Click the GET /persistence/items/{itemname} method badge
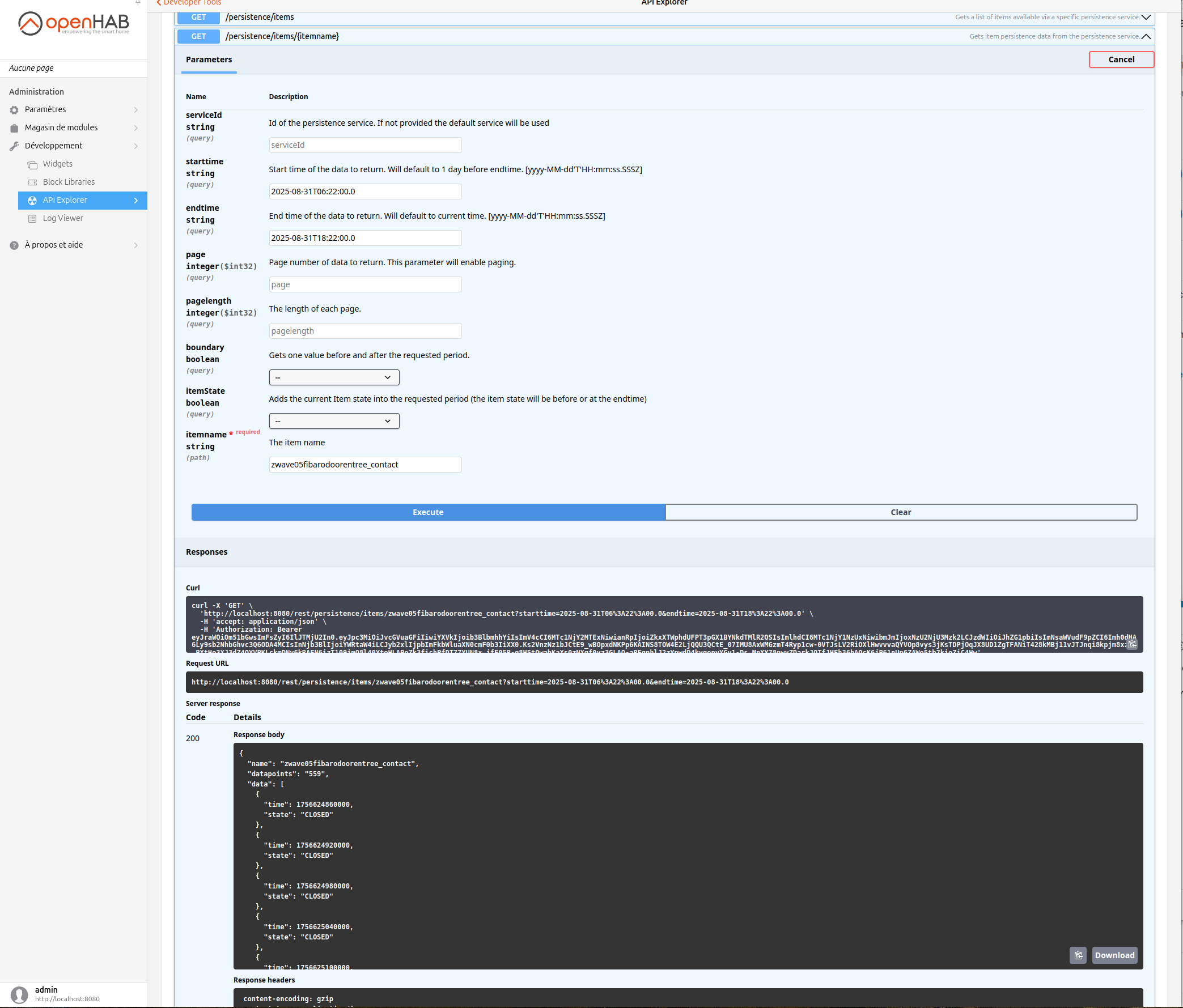 pos(199,36)
